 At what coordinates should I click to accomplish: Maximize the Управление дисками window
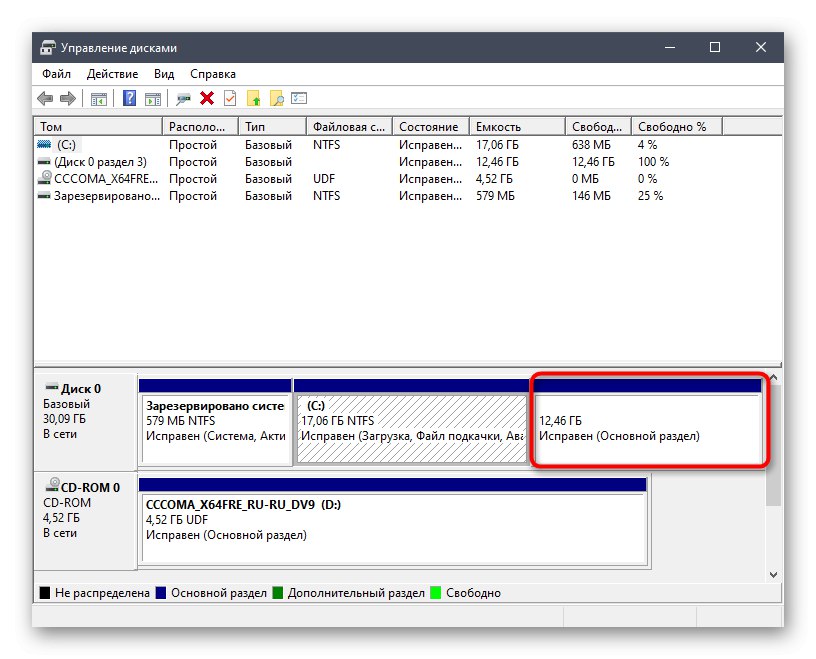(715, 47)
